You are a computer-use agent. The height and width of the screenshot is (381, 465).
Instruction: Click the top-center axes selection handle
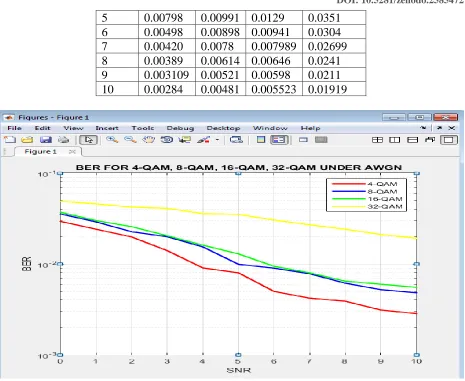click(x=238, y=173)
